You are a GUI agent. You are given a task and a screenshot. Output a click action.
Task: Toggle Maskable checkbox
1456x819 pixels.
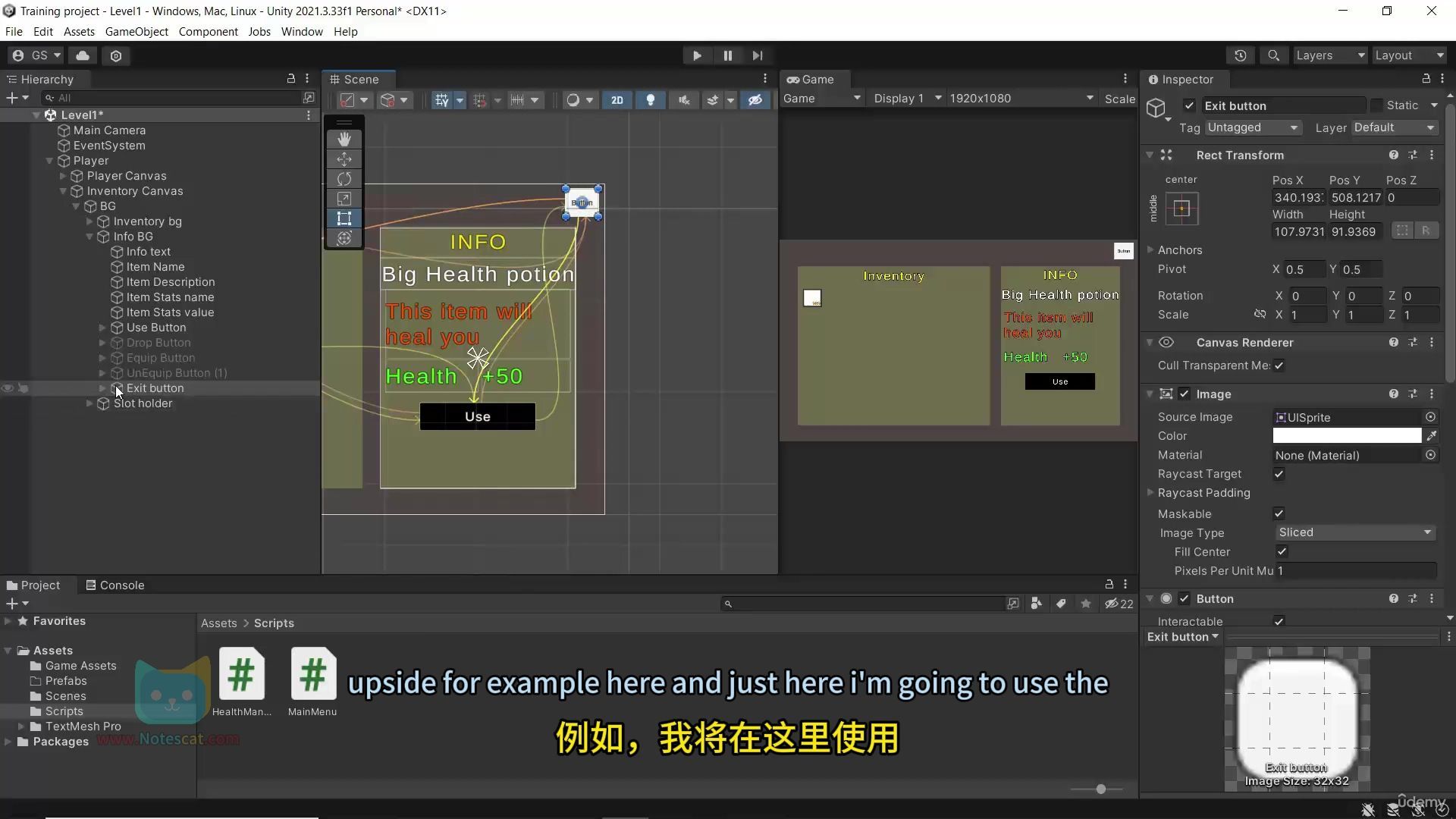[x=1279, y=513]
